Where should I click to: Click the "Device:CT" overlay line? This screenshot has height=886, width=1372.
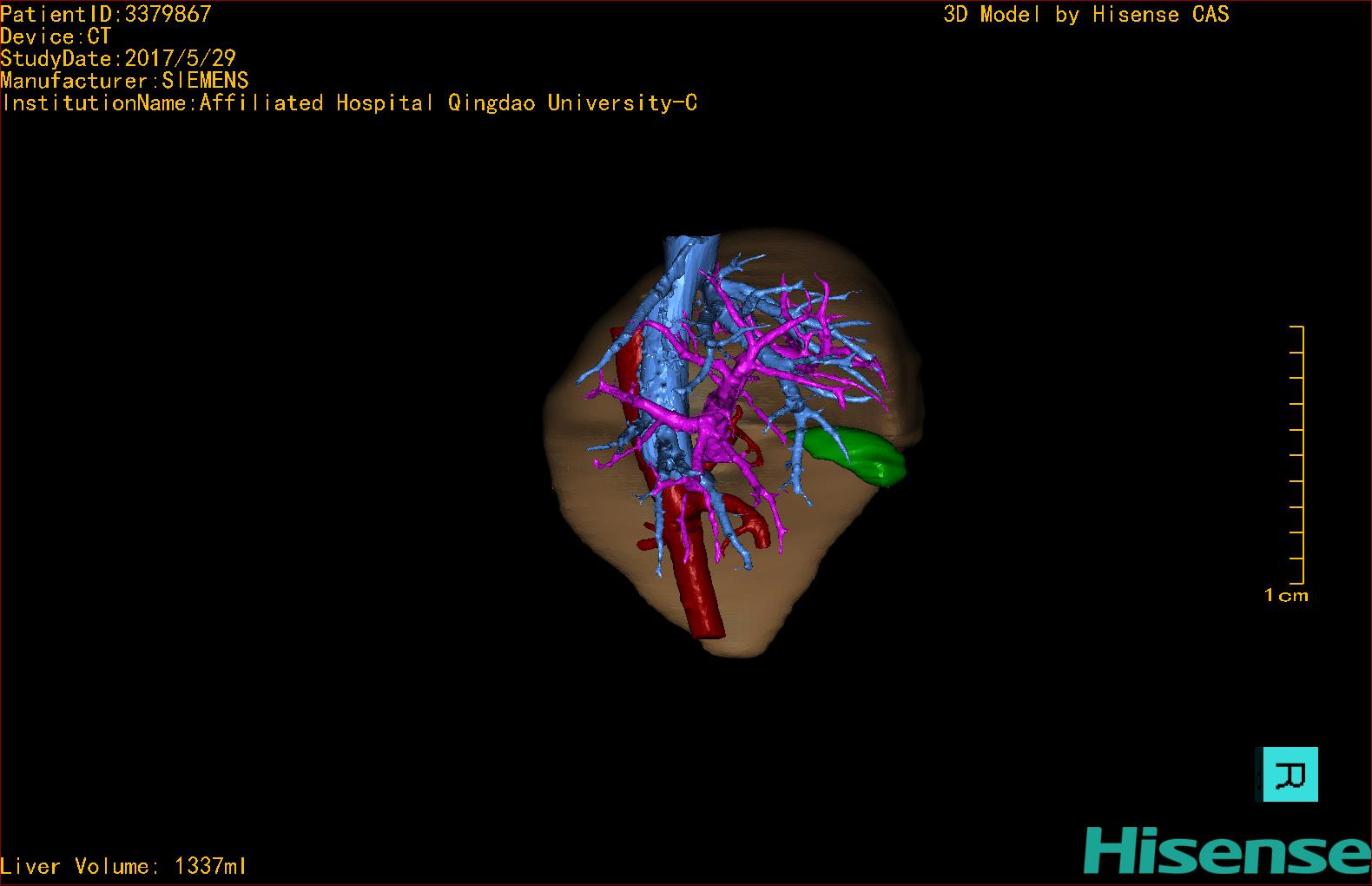pos(56,36)
